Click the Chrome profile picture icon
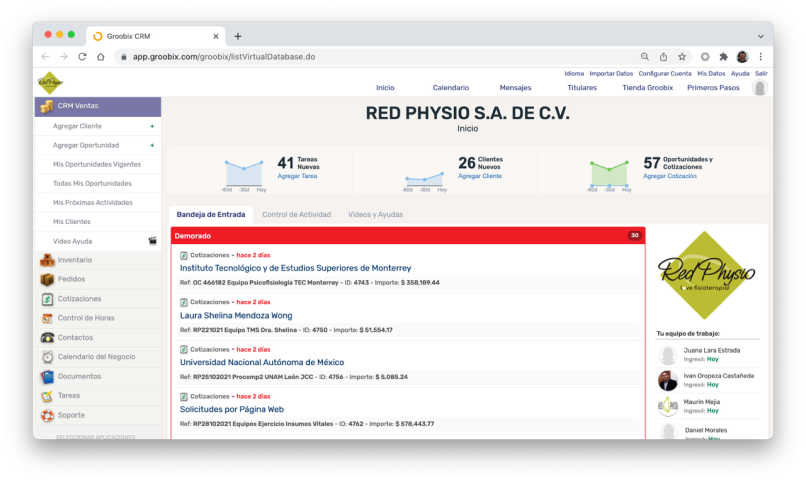 point(742,57)
